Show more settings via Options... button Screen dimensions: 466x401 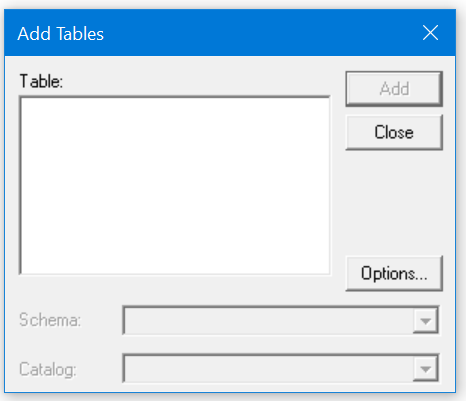pos(394,273)
